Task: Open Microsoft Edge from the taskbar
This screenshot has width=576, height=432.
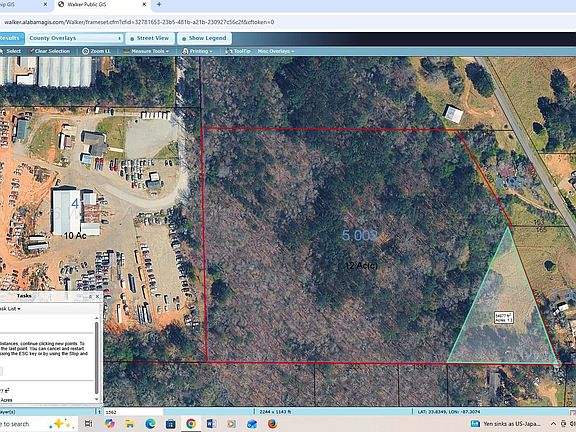Action: click(150, 424)
